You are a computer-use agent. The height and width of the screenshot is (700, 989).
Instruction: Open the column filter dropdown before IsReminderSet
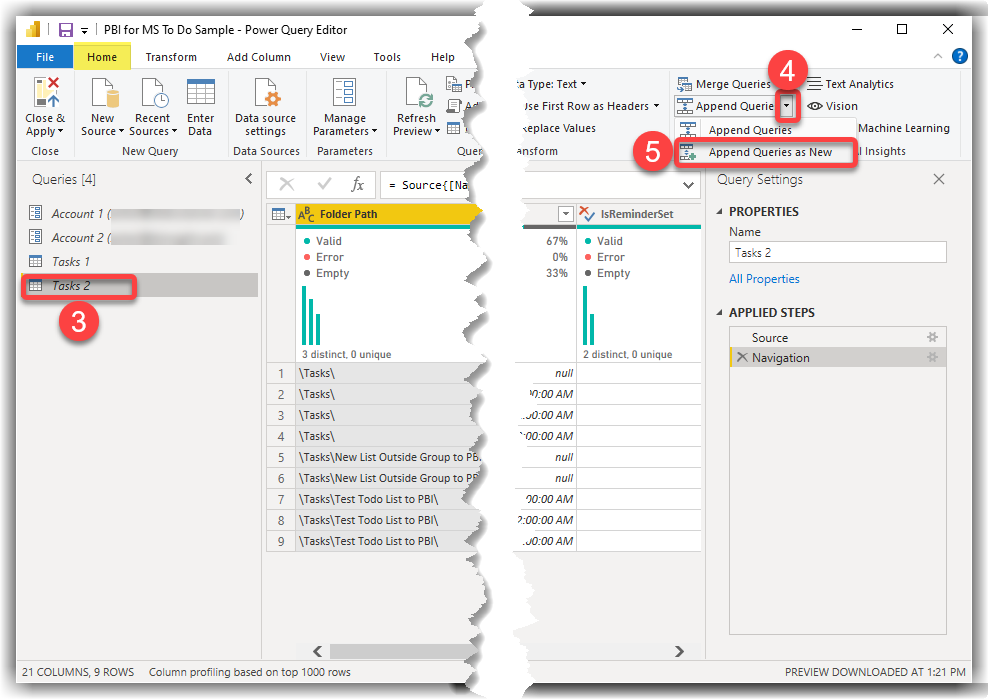tap(566, 214)
